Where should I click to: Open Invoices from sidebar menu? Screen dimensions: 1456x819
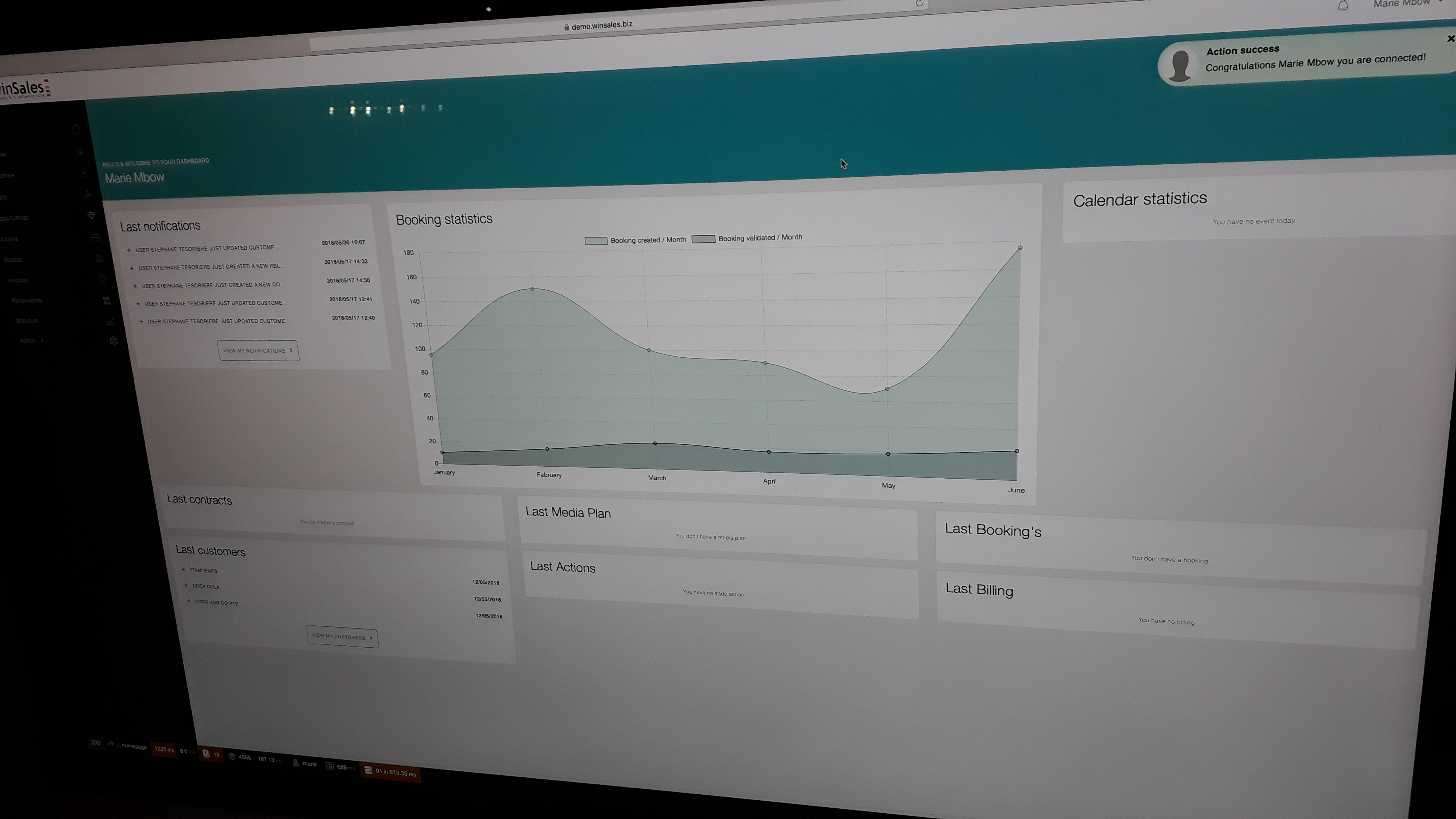tap(18, 280)
